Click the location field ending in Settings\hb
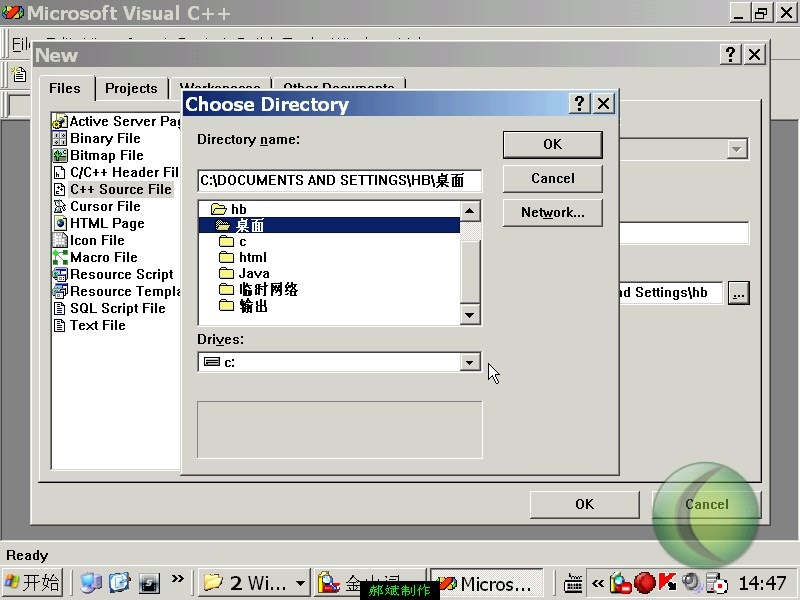The image size is (800, 600). pos(671,293)
